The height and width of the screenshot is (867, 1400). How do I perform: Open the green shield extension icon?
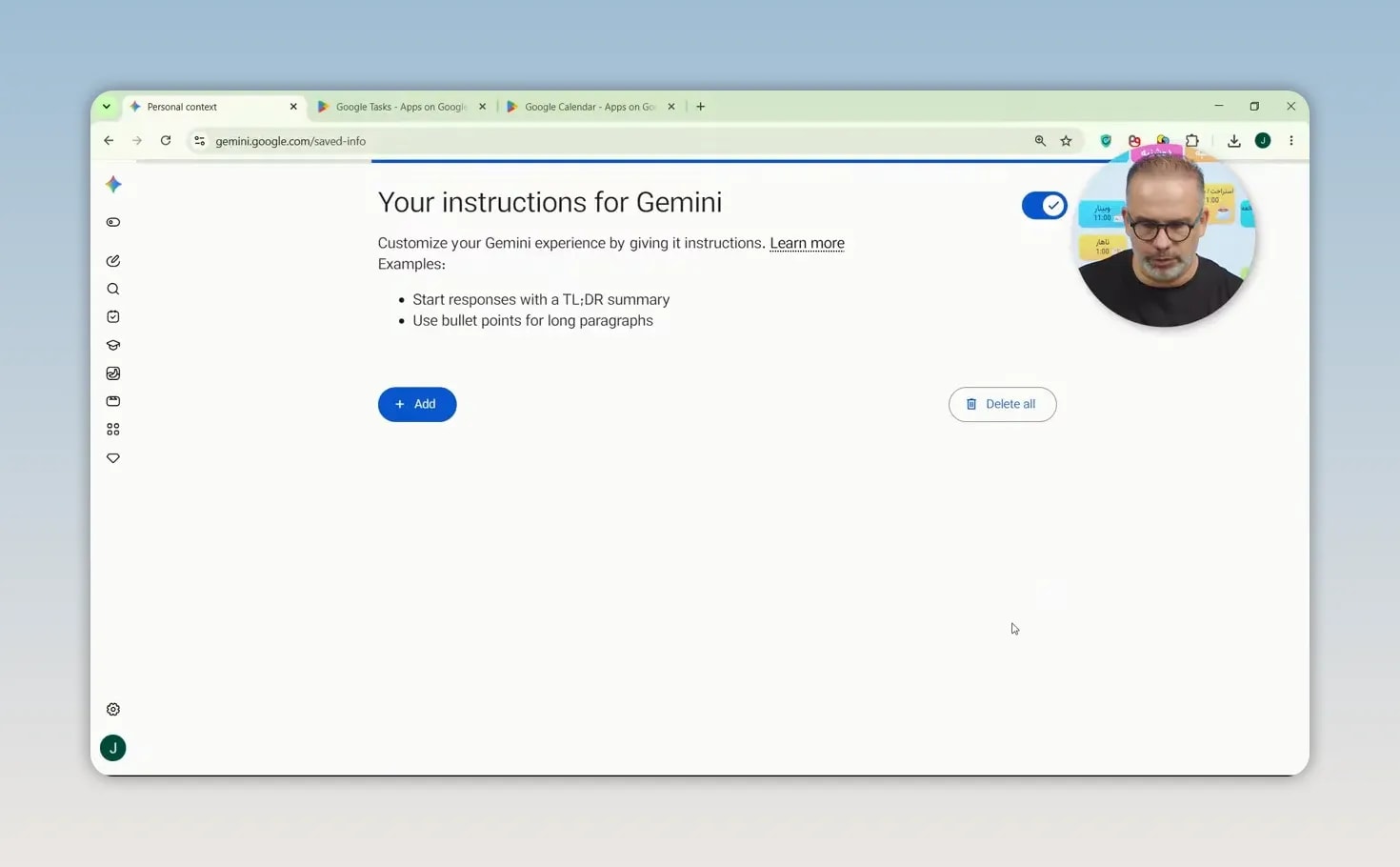[1106, 141]
